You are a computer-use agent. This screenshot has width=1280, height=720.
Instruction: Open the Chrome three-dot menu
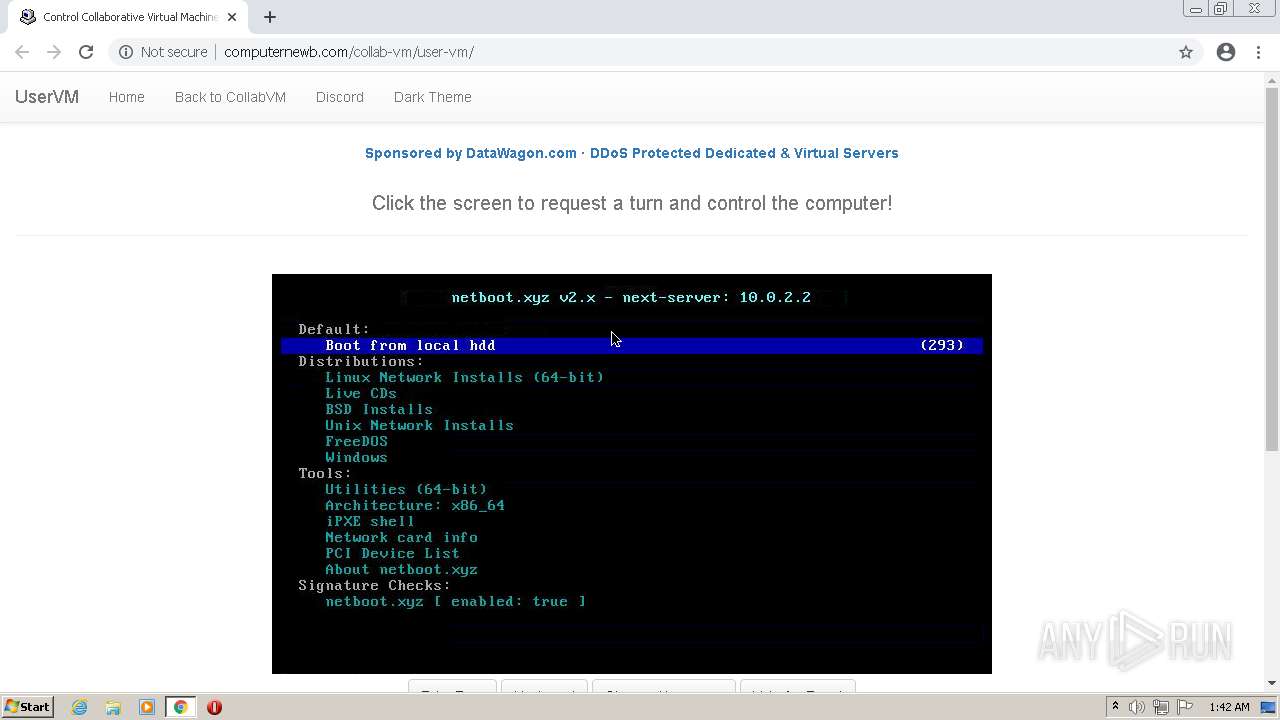coord(1258,52)
